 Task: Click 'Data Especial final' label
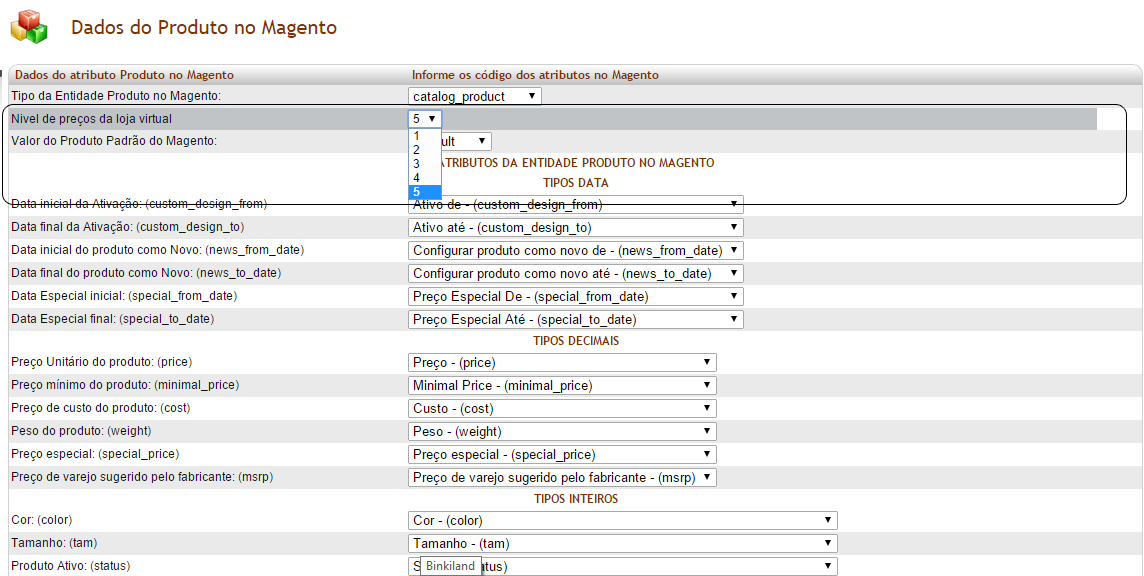click(x=112, y=319)
